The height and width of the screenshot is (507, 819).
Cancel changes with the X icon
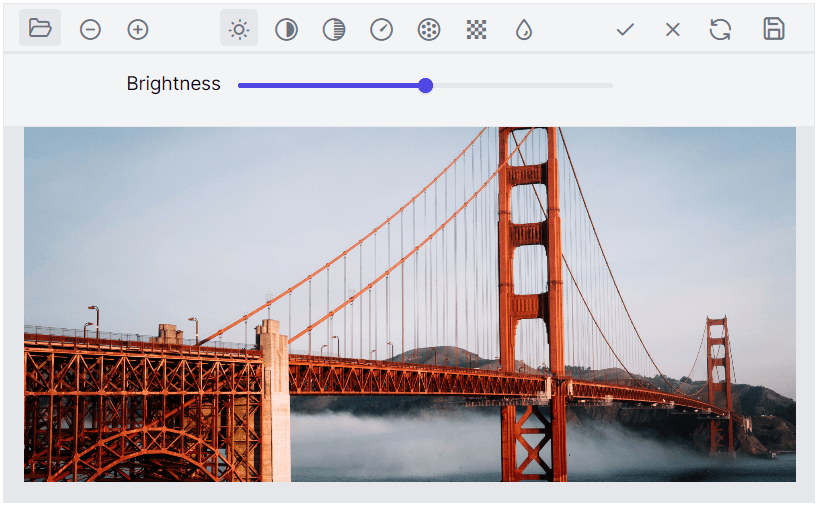(673, 30)
